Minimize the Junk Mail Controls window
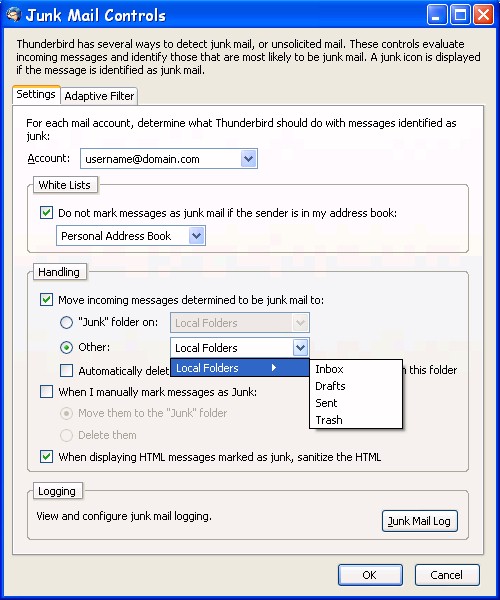The width and height of the screenshot is (500, 600). coord(436,15)
